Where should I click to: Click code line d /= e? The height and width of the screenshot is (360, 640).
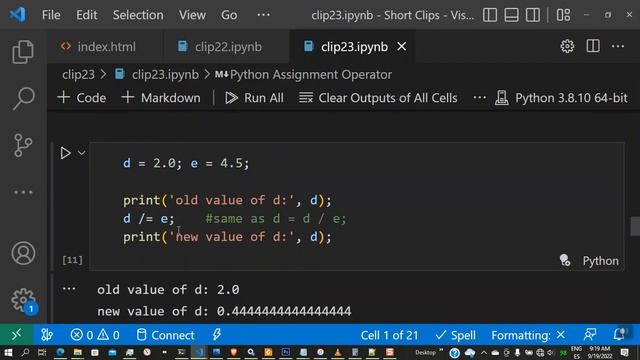(x=149, y=218)
